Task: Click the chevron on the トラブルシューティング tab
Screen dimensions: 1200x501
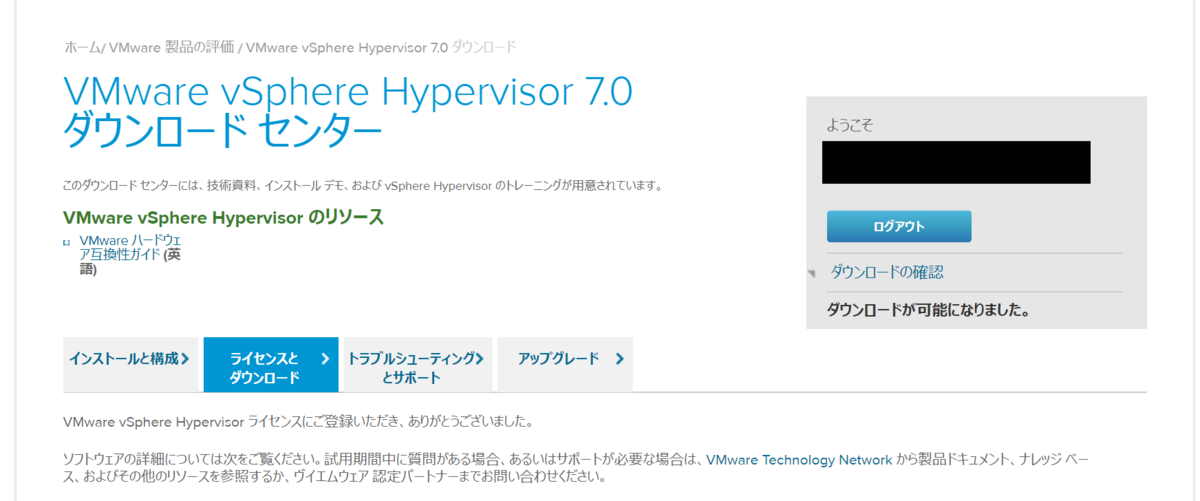Action: [479, 358]
